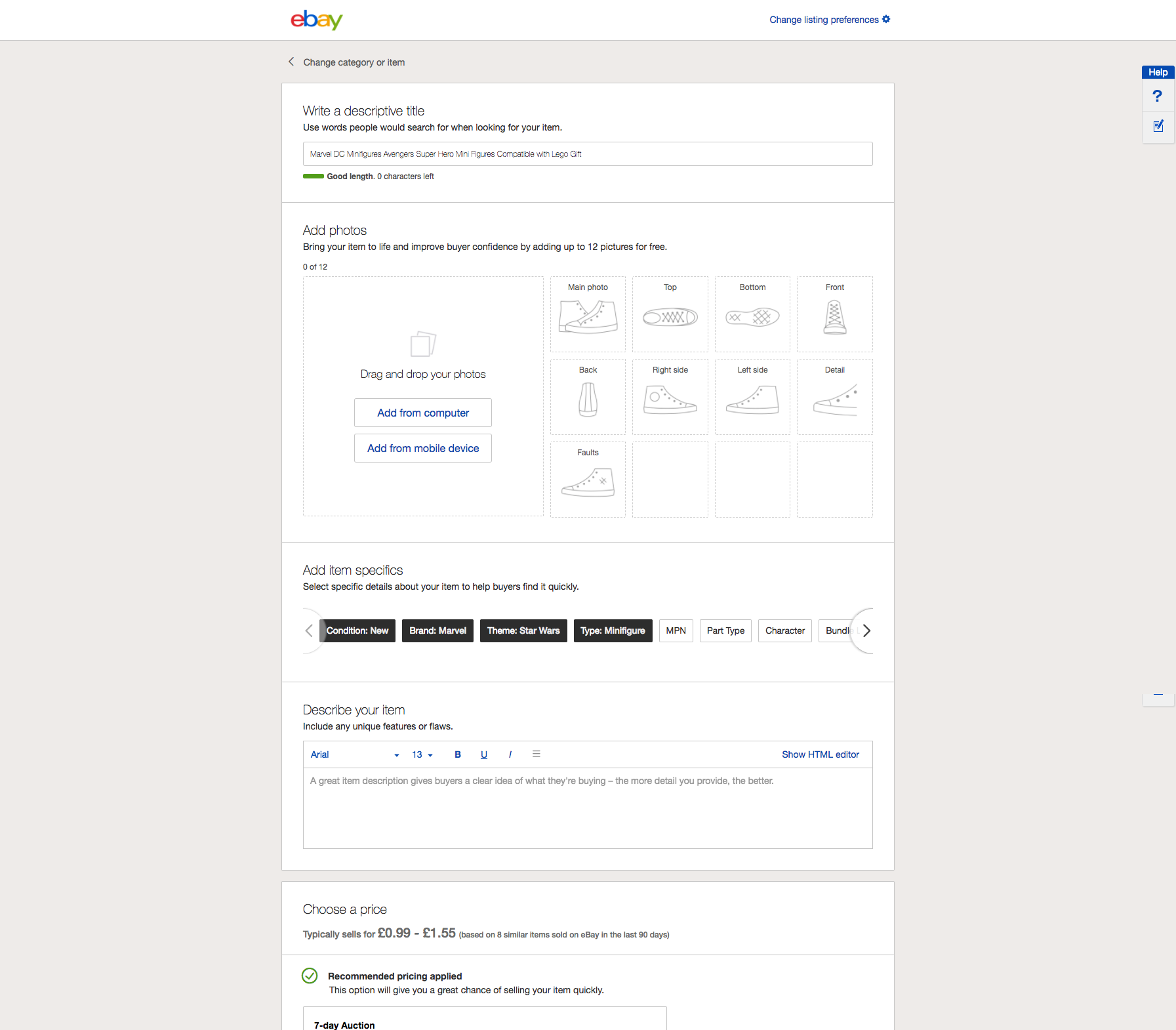1176x1030 pixels.
Task: Click inside the descriptive title field
Action: 588,154
